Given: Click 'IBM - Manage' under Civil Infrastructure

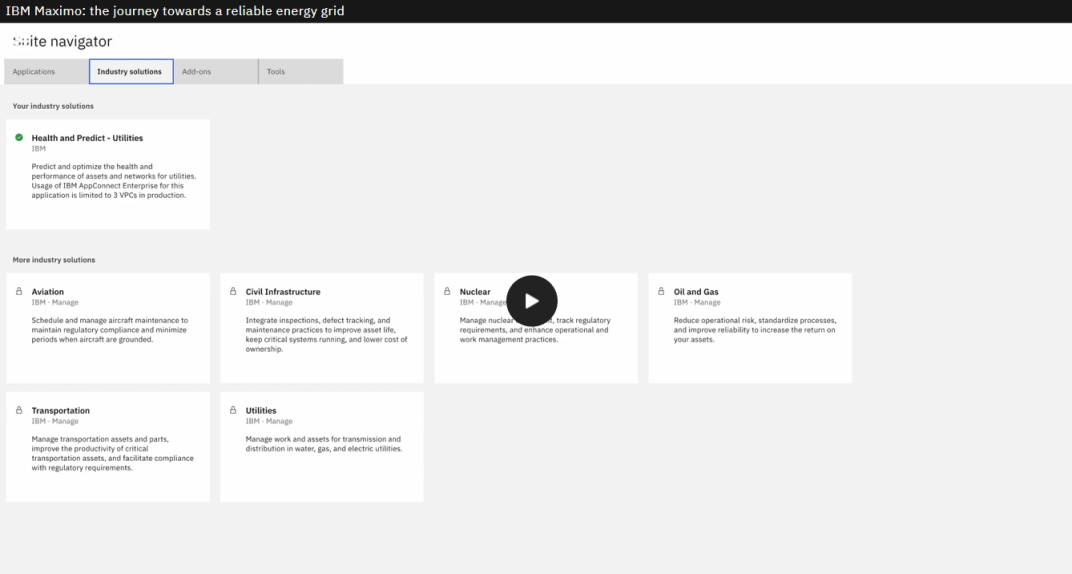Looking at the screenshot, I should (x=269, y=302).
